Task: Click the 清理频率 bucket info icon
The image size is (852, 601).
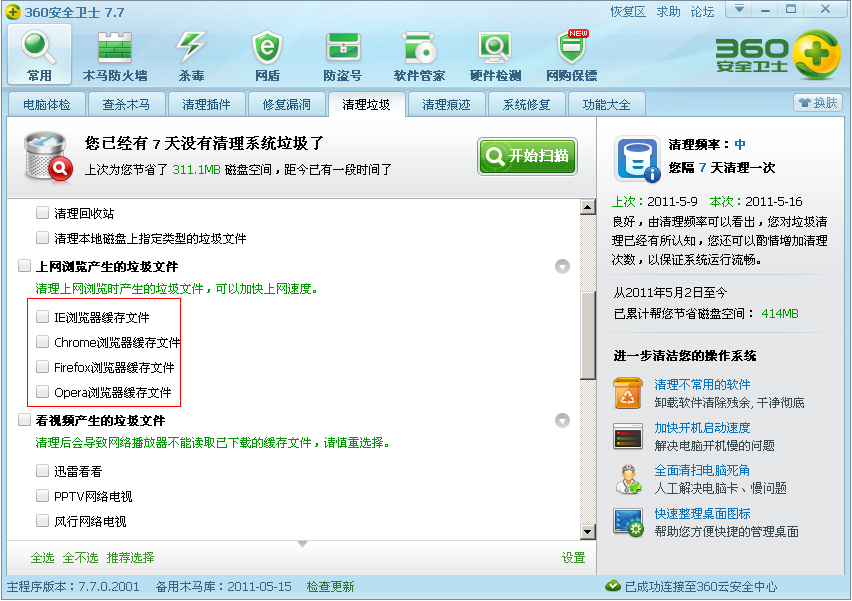Action: tap(637, 159)
